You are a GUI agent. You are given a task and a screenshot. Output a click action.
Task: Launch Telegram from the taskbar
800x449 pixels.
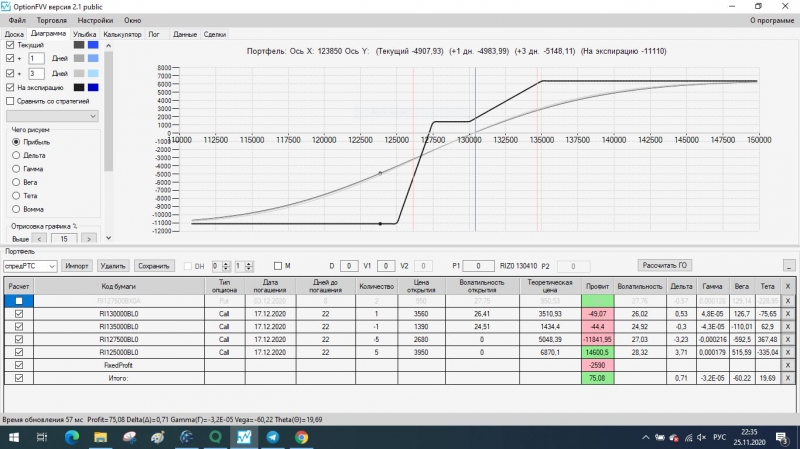click(273, 437)
